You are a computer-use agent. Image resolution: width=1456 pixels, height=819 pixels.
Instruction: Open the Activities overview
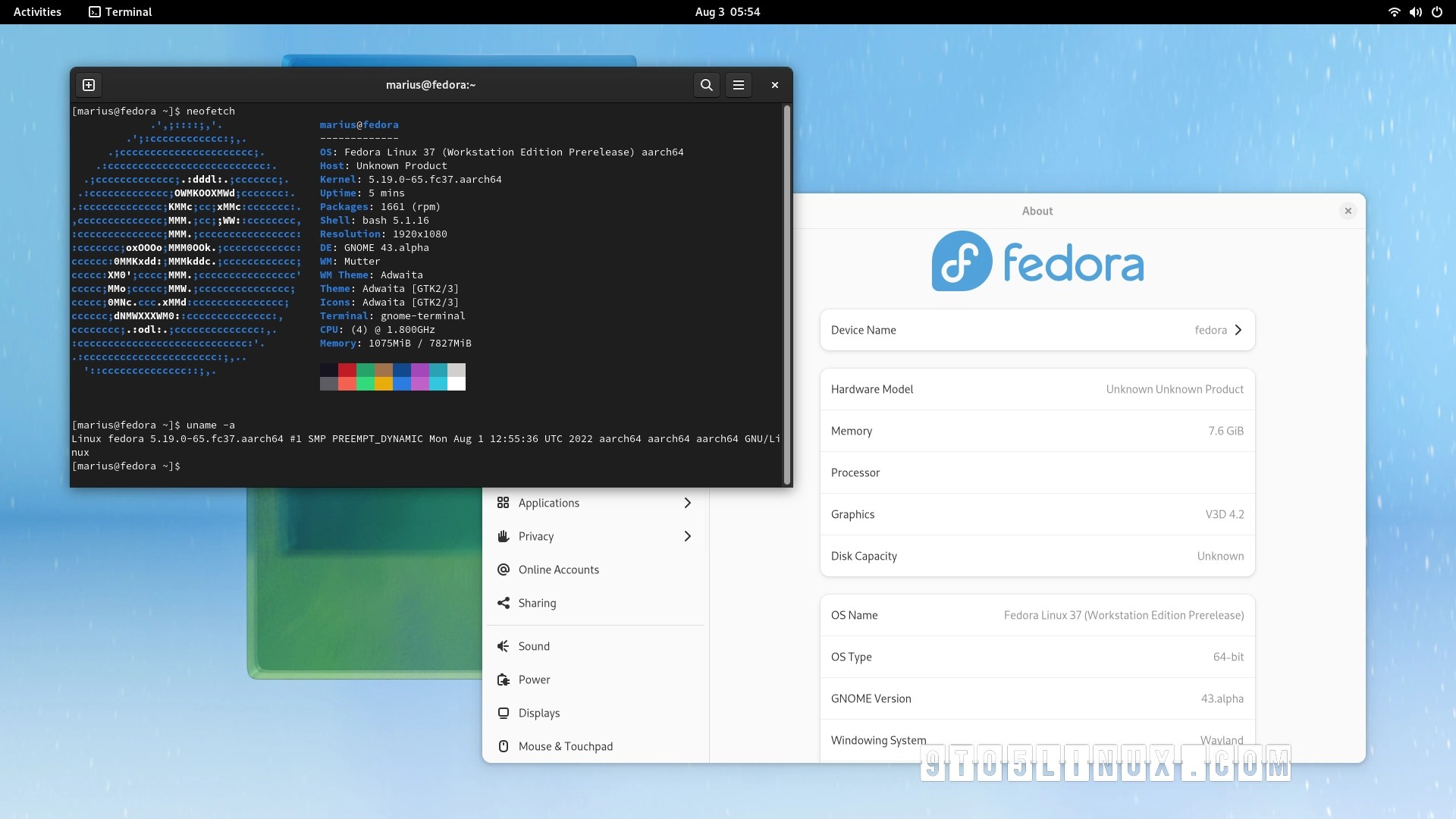(x=37, y=12)
